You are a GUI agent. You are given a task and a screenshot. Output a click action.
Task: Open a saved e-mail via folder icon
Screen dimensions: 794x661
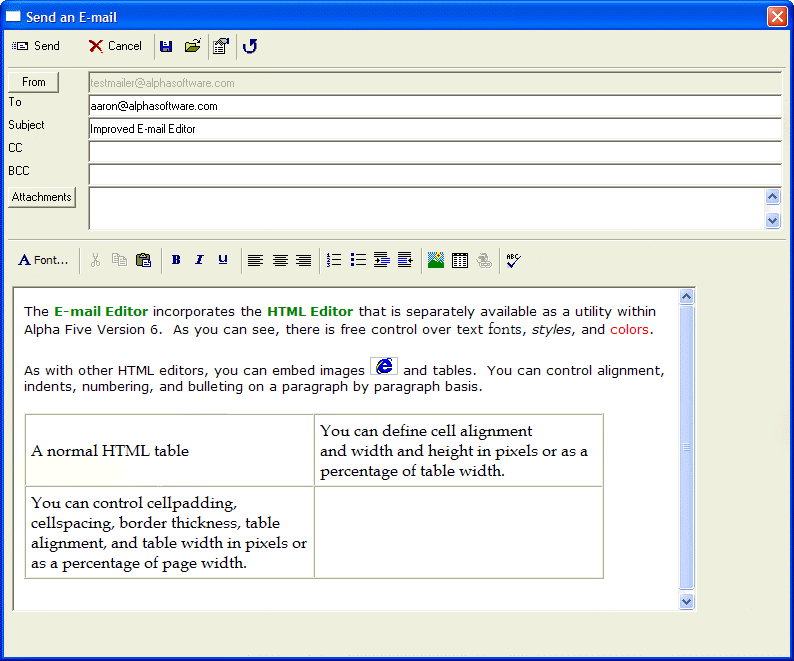pos(192,46)
